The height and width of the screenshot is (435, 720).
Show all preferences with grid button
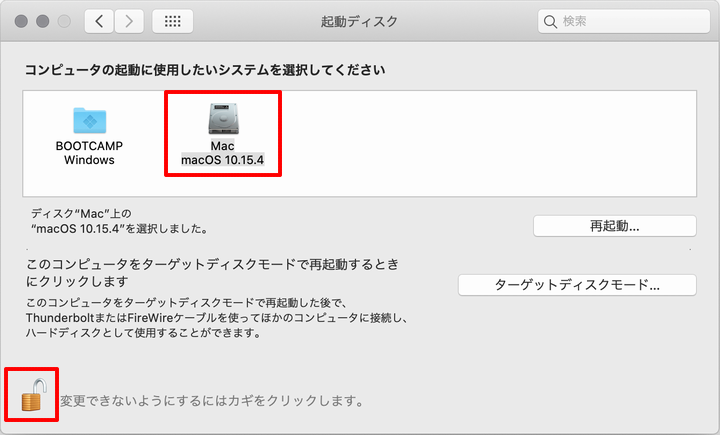click(173, 21)
